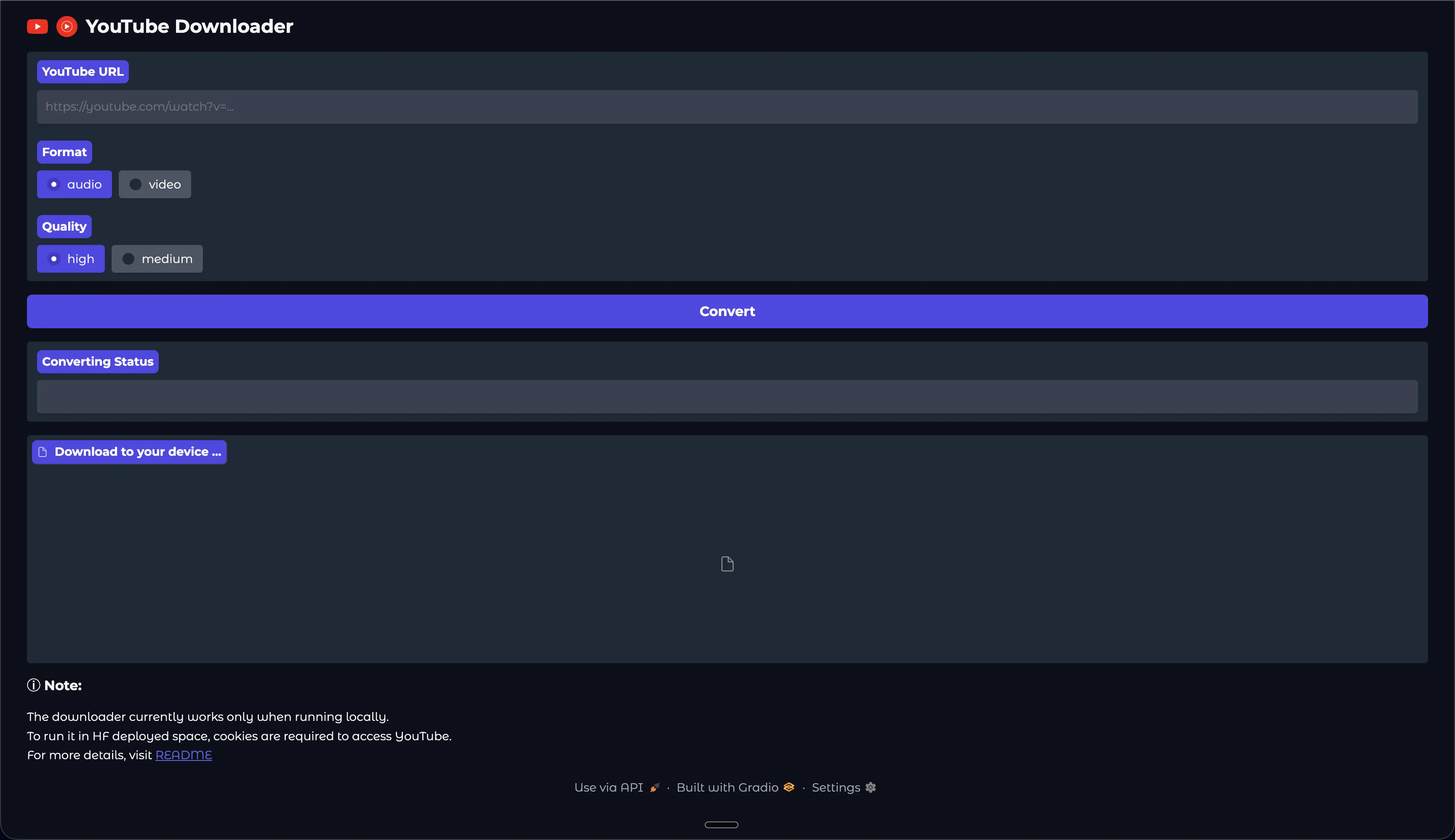Click the Converting Status text box

[727, 396]
